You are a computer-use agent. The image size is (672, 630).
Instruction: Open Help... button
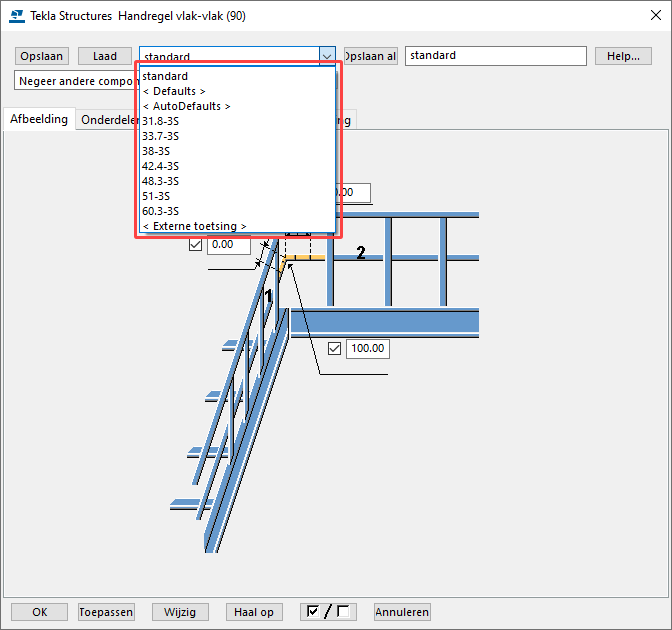tap(623, 56)
